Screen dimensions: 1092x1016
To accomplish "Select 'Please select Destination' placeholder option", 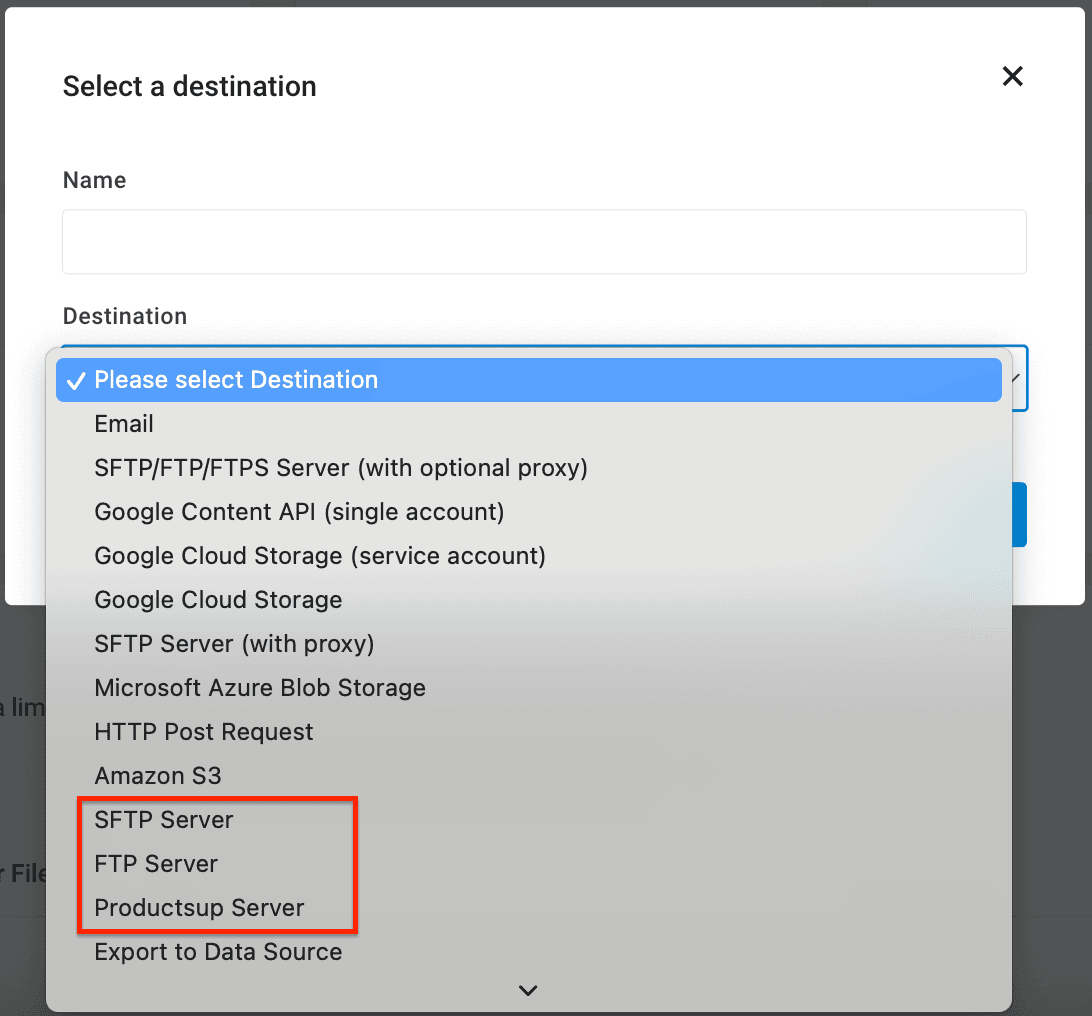I will tap(236, 380).
